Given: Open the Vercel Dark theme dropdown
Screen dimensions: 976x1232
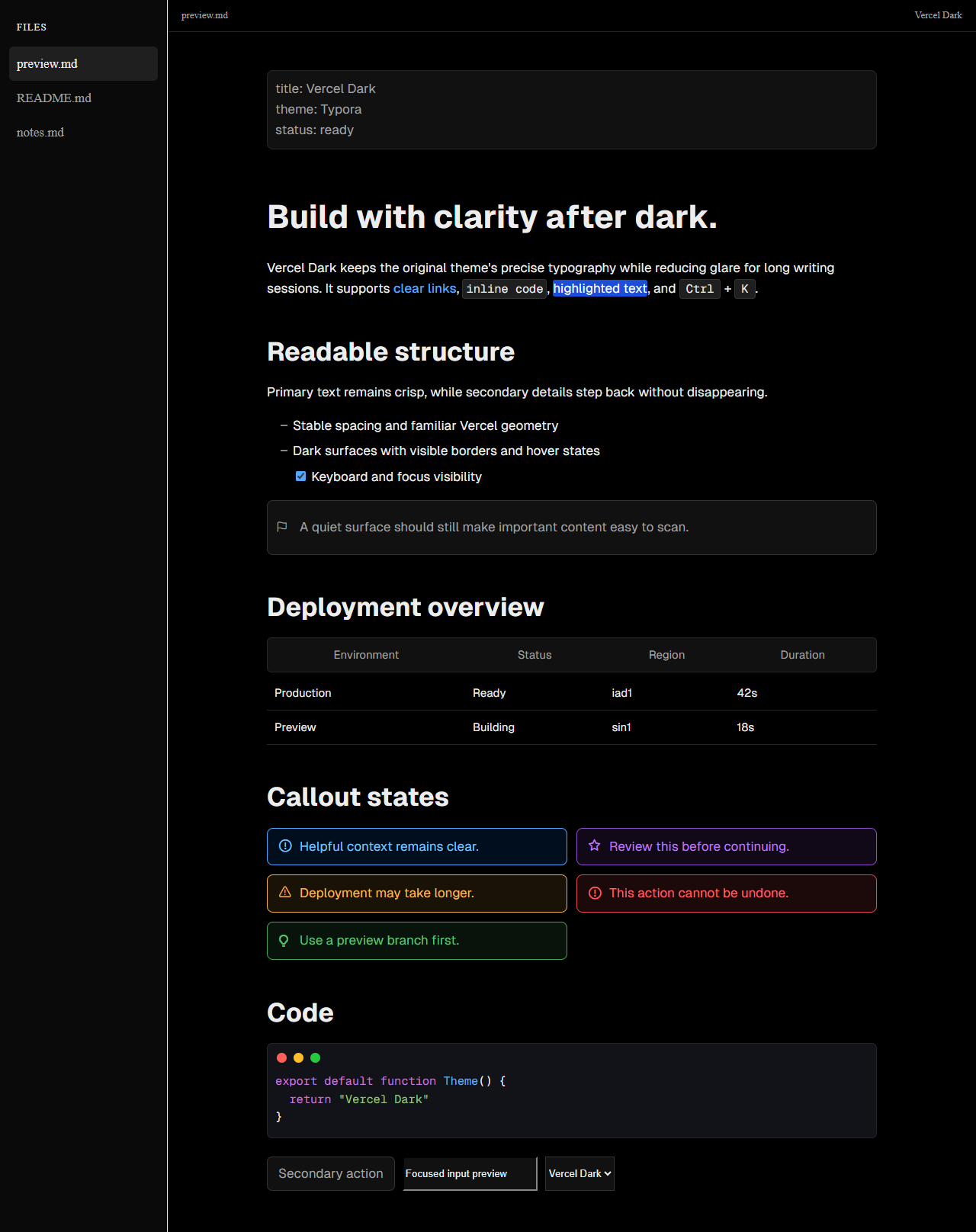Looking at the screenshot, I should click(x=579, y=1173).
